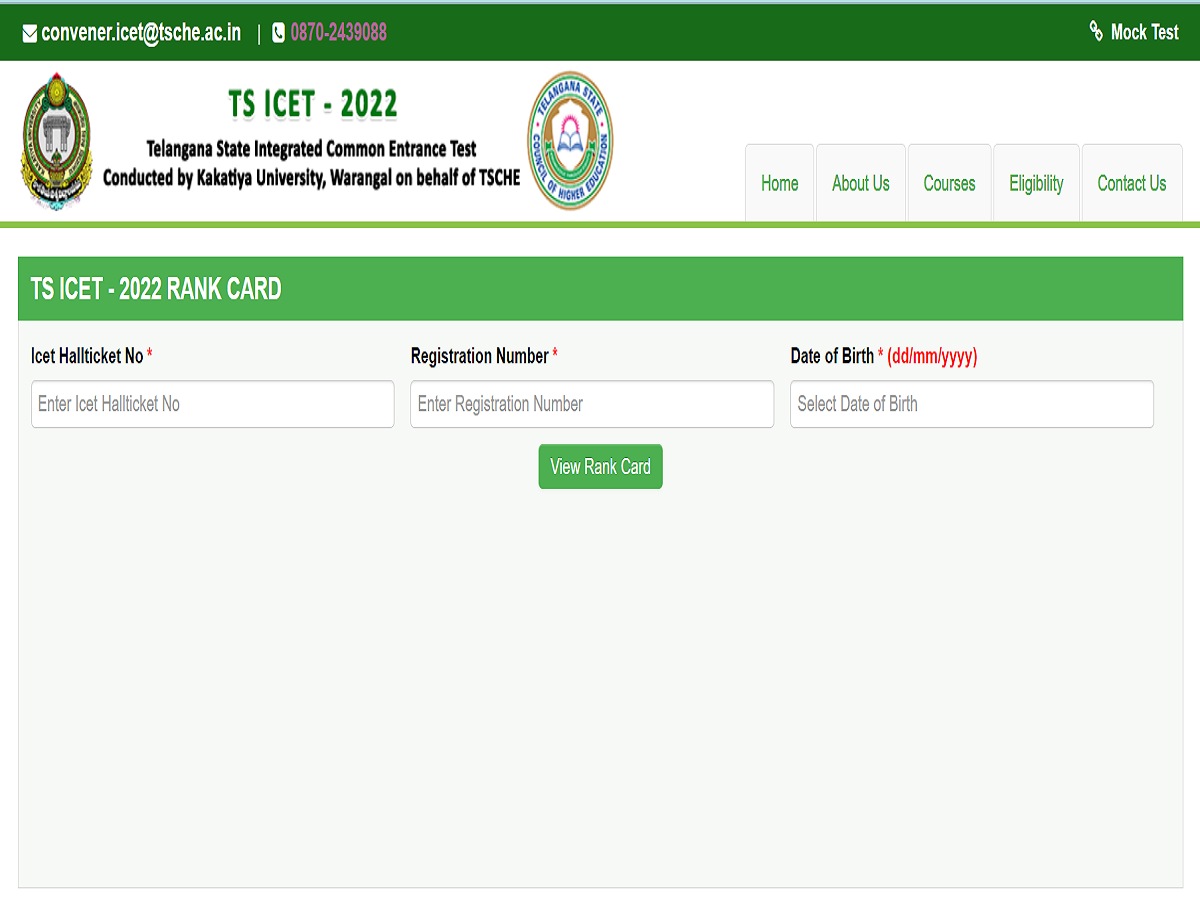Click the TS ICET - 2022 RANK CARD heading

tap(156, 289)
